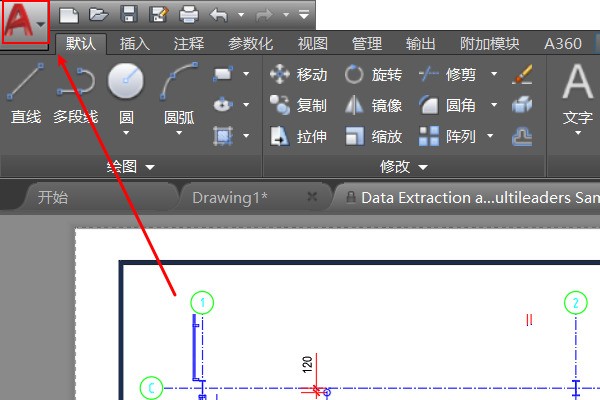
Task: Expand the rectangle tool dropdown arrow
Action: (246, 73)
